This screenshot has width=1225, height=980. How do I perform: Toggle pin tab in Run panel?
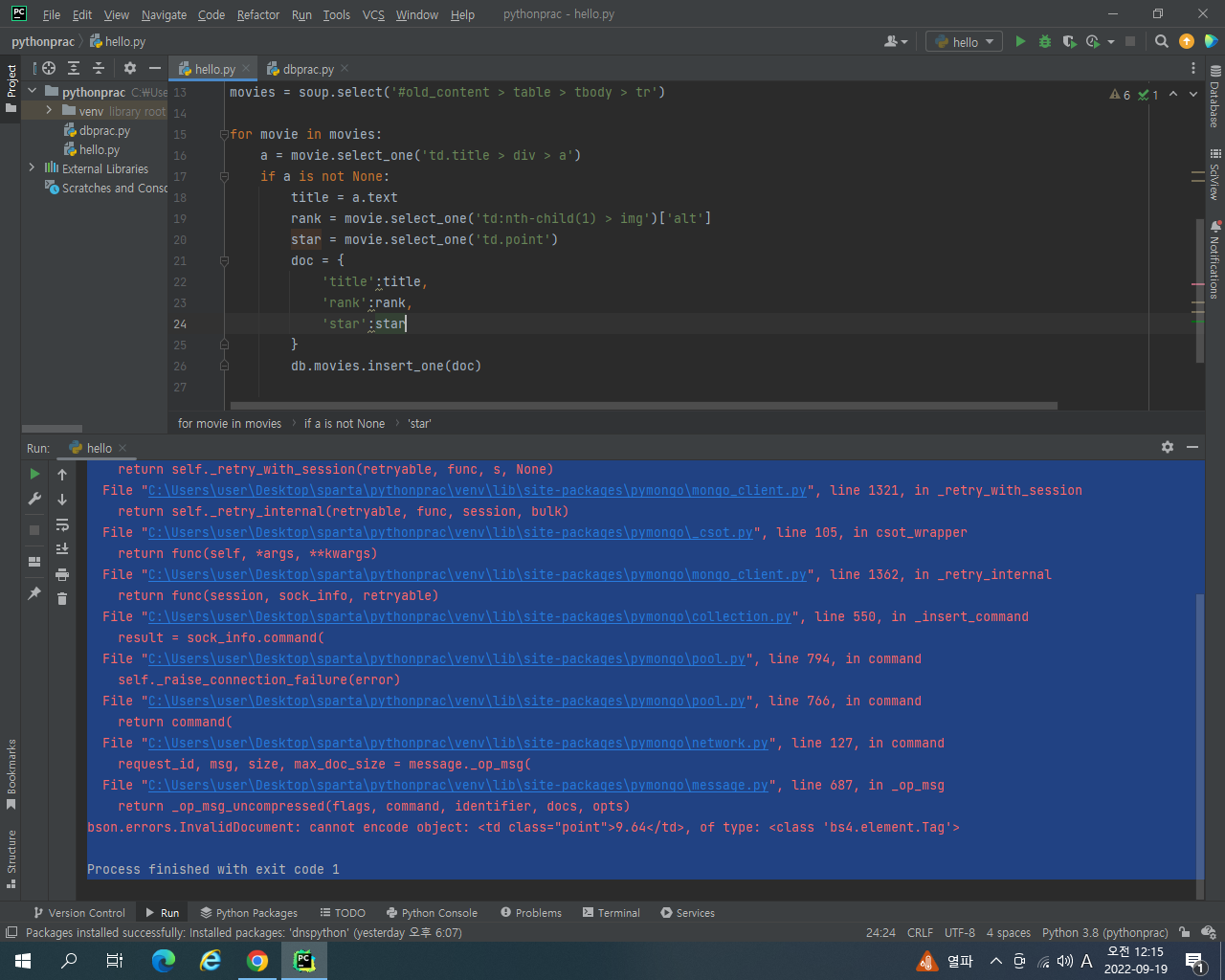point(34,593)
